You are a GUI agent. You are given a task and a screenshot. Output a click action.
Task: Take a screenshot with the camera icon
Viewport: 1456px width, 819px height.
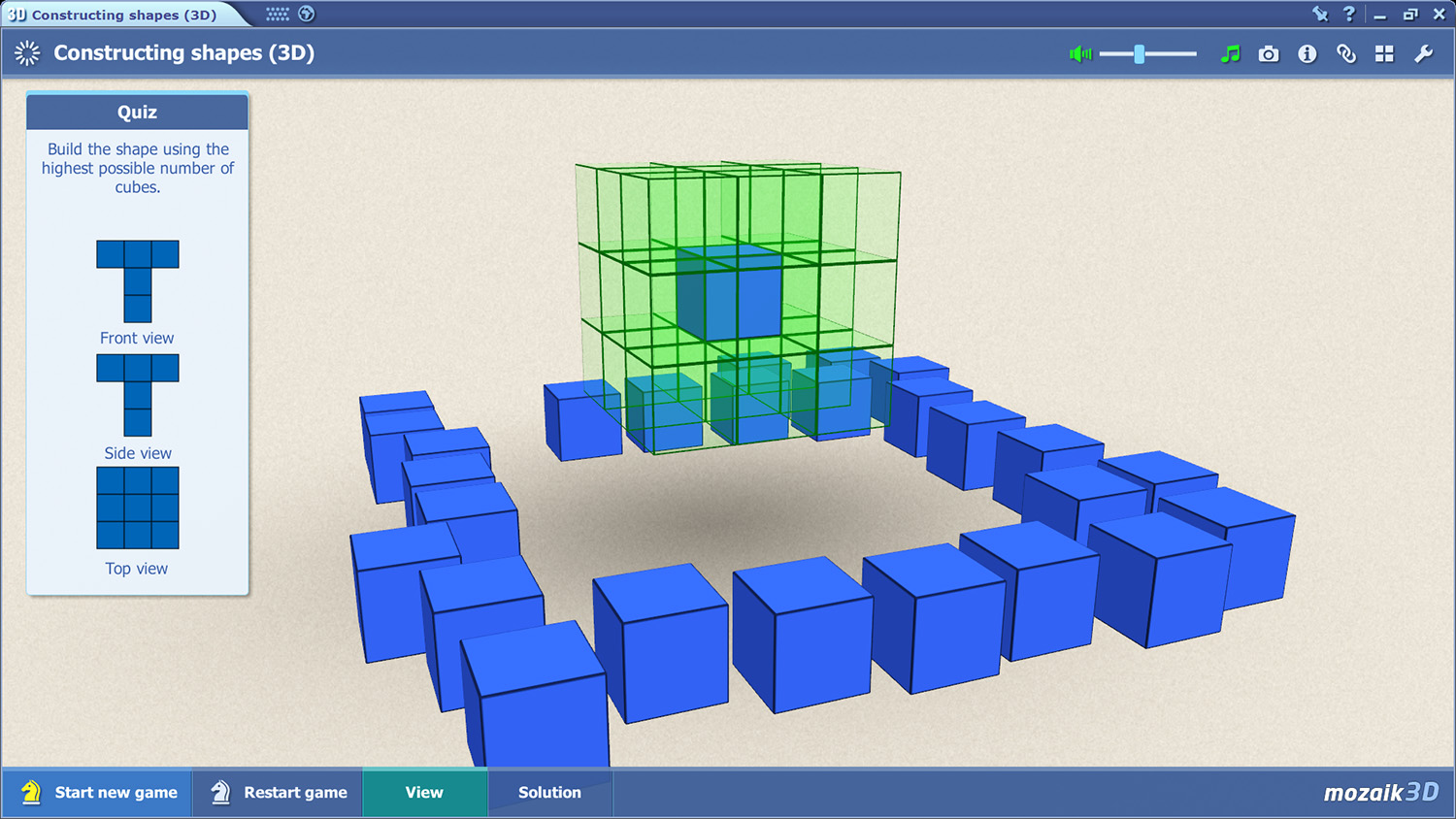coord(1269,54)
